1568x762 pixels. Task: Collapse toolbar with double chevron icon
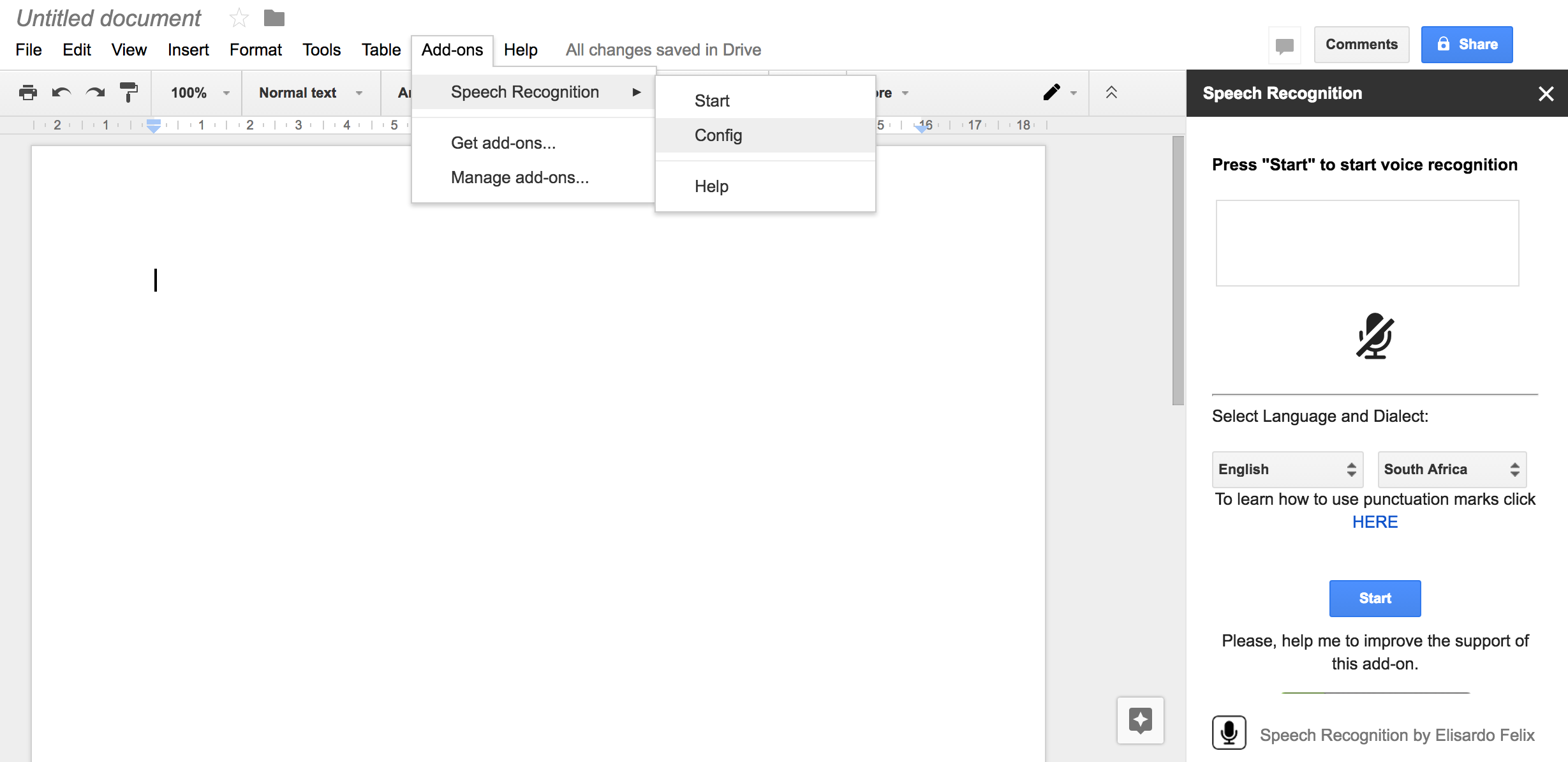tap(1111, 93)
